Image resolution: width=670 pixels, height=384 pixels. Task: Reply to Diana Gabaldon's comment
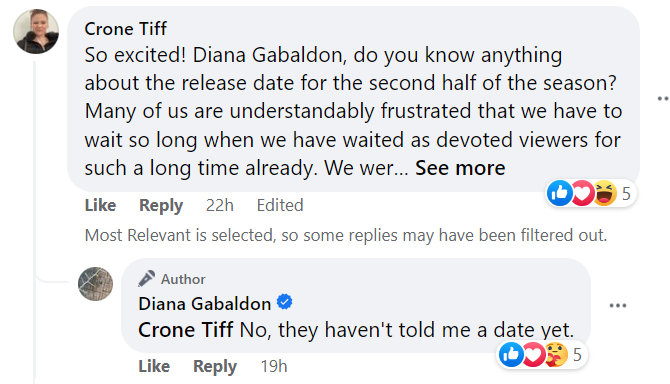(215, 366)
